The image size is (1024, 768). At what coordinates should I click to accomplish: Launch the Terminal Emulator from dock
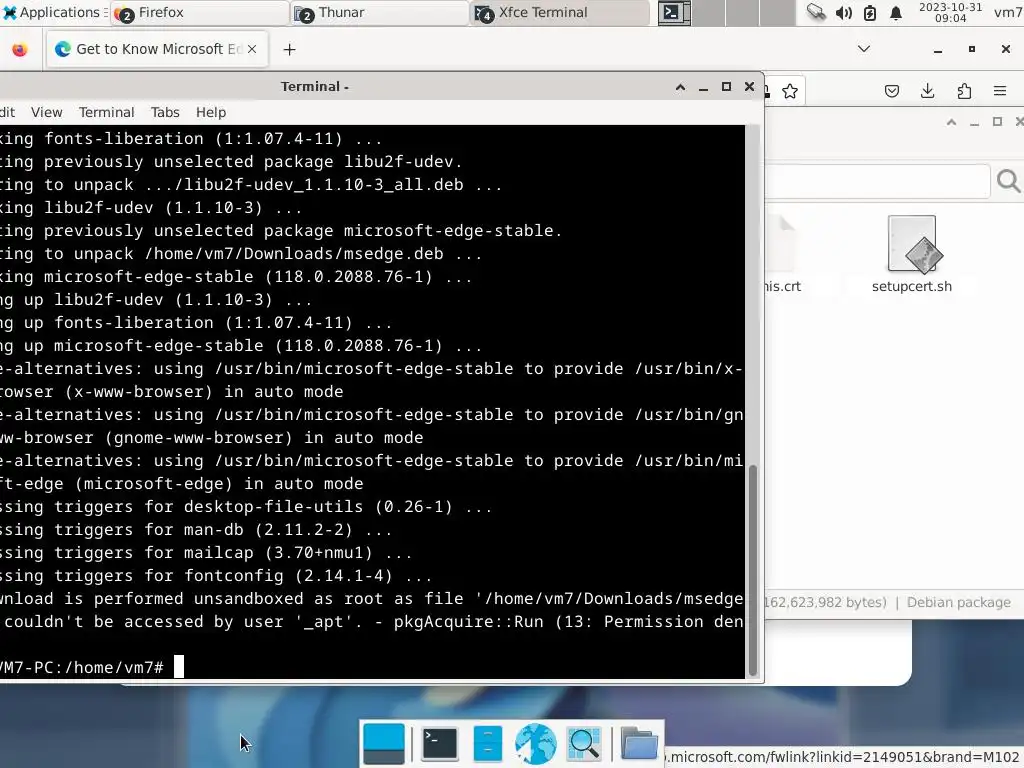click(x=440, y=744)
